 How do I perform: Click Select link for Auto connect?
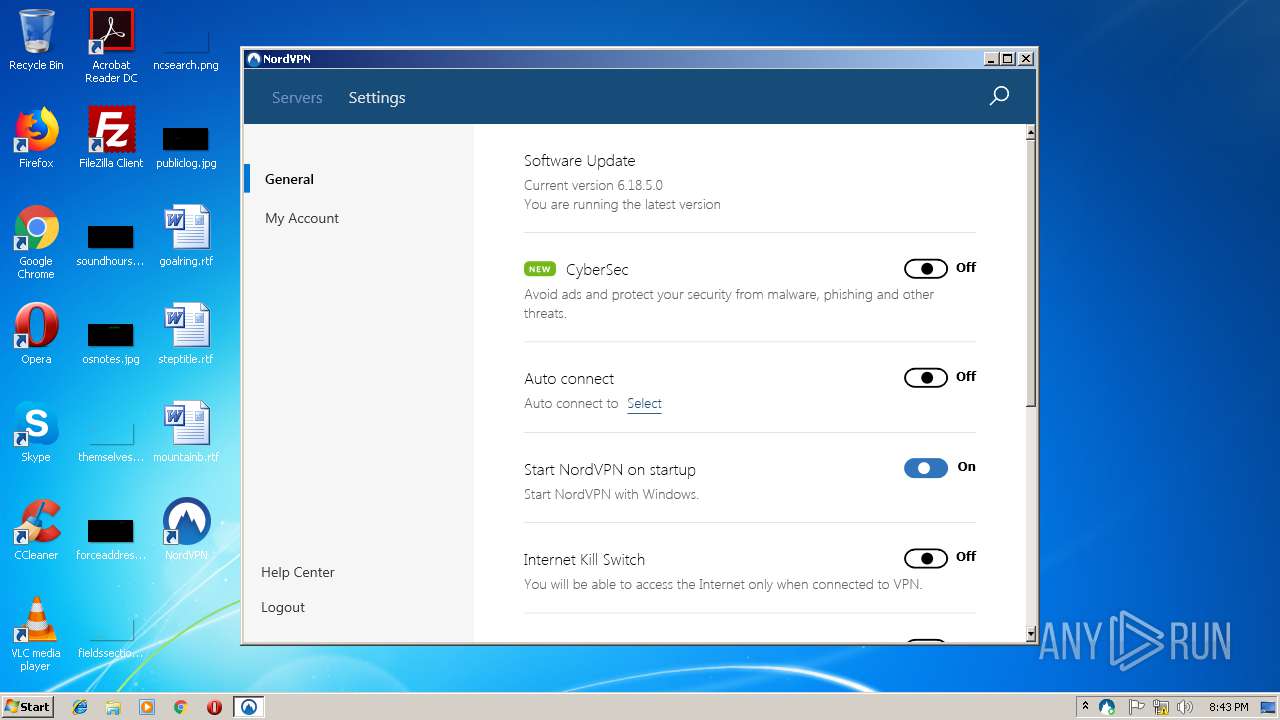(x=644, y=403)
